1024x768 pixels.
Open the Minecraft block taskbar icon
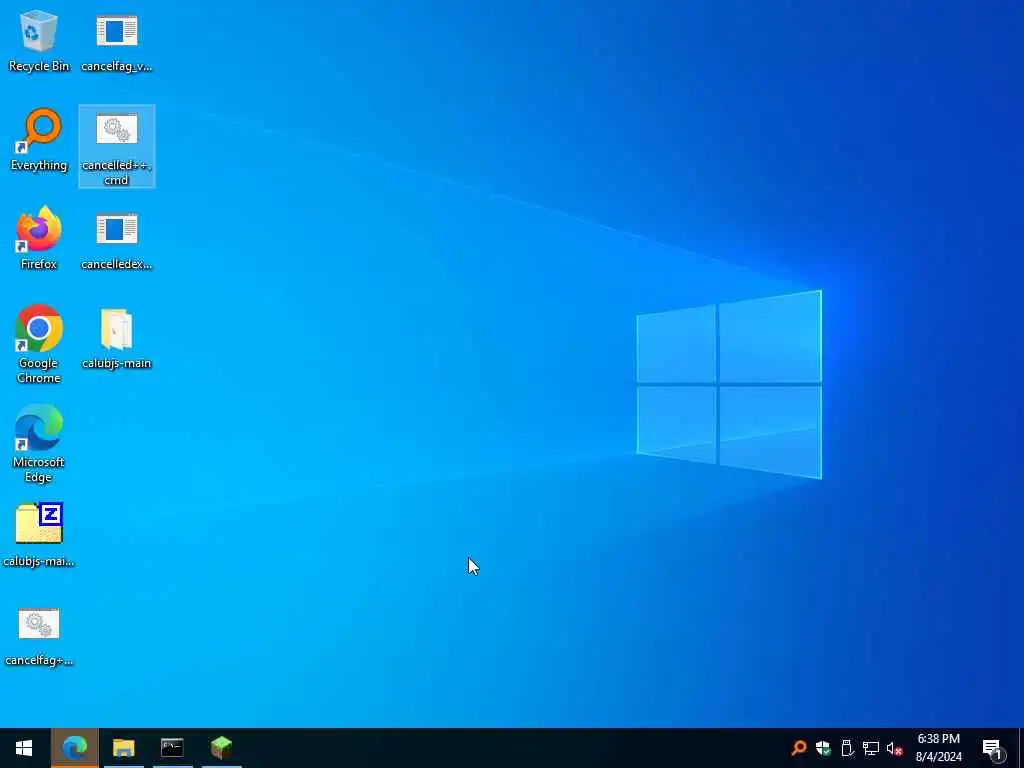[x=221, y=748]
